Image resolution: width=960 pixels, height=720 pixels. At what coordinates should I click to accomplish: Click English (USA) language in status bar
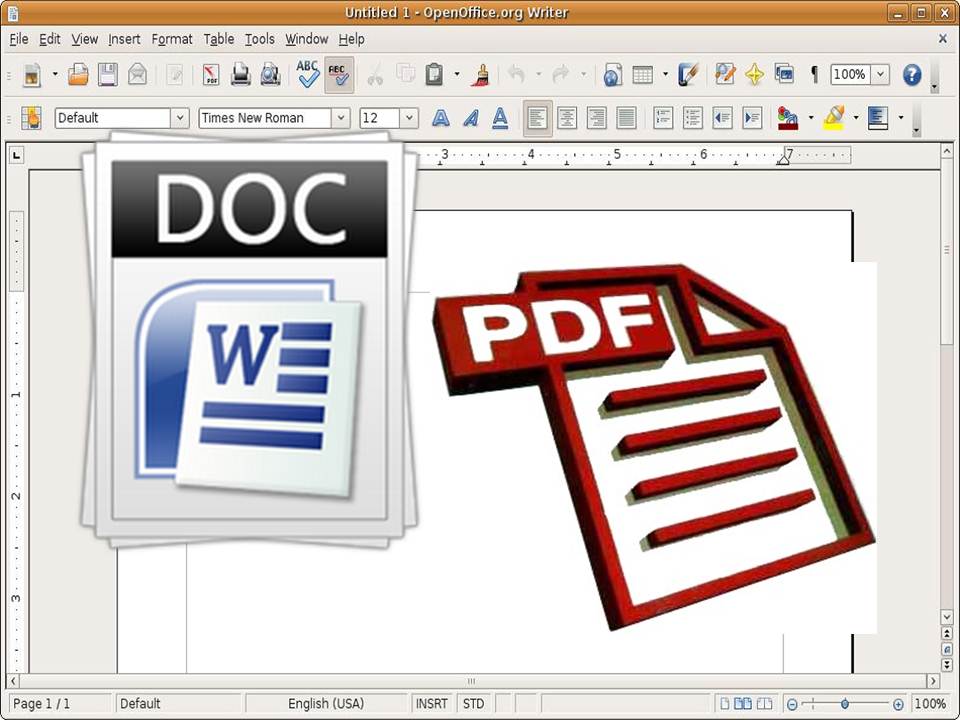326,704
